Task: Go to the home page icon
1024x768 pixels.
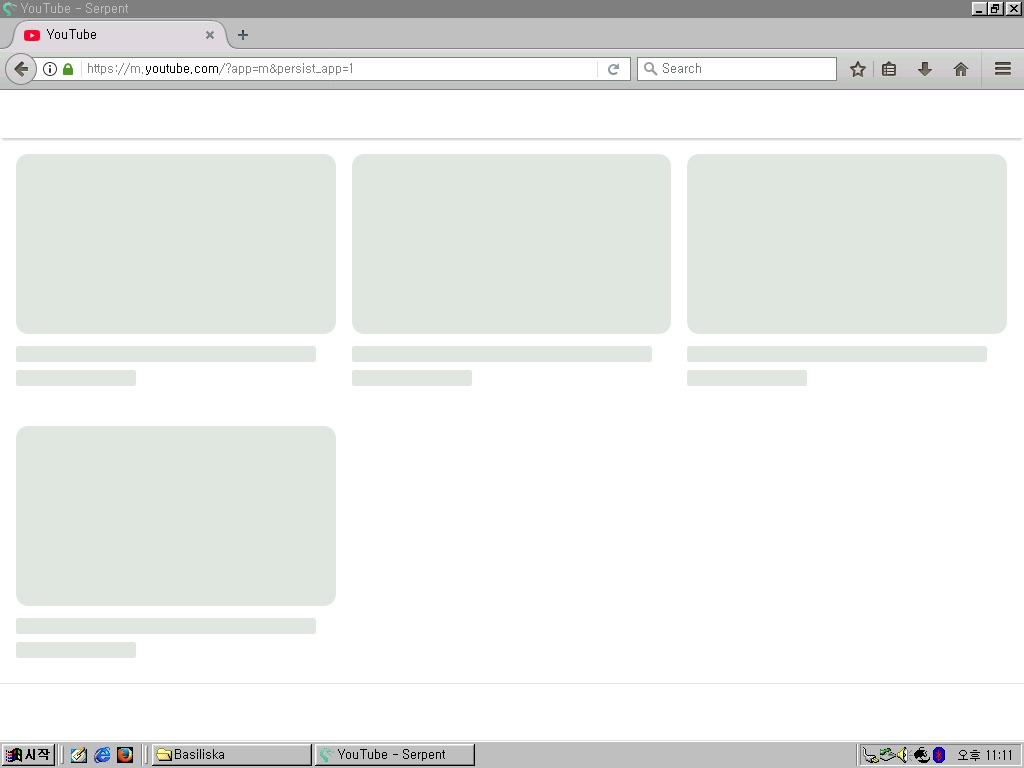Action: click(961, 69)
